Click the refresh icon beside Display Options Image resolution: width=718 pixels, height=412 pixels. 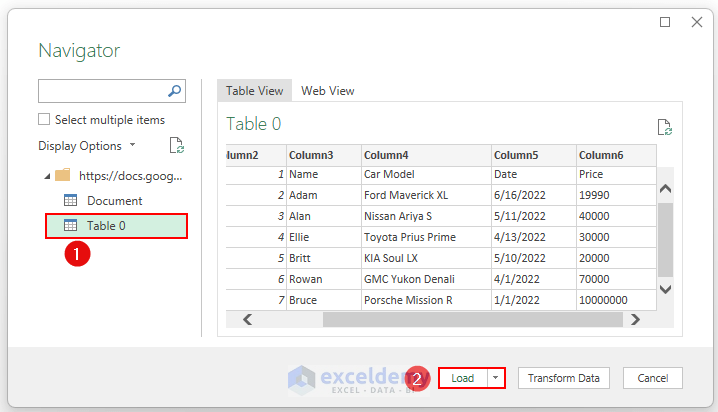click(176, 146)
